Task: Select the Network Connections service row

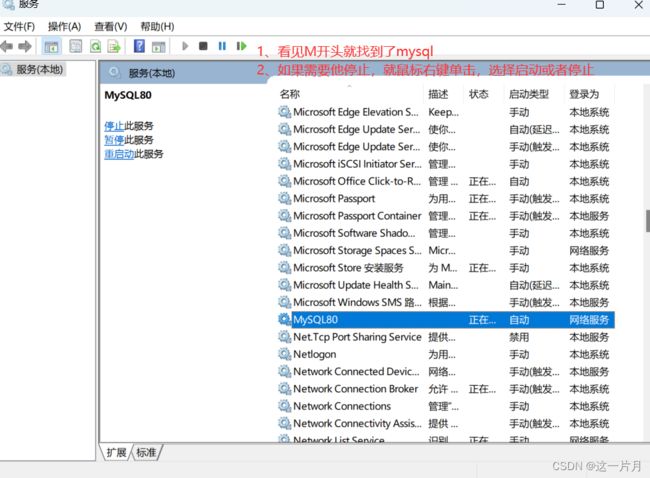Action: point(446,406)
